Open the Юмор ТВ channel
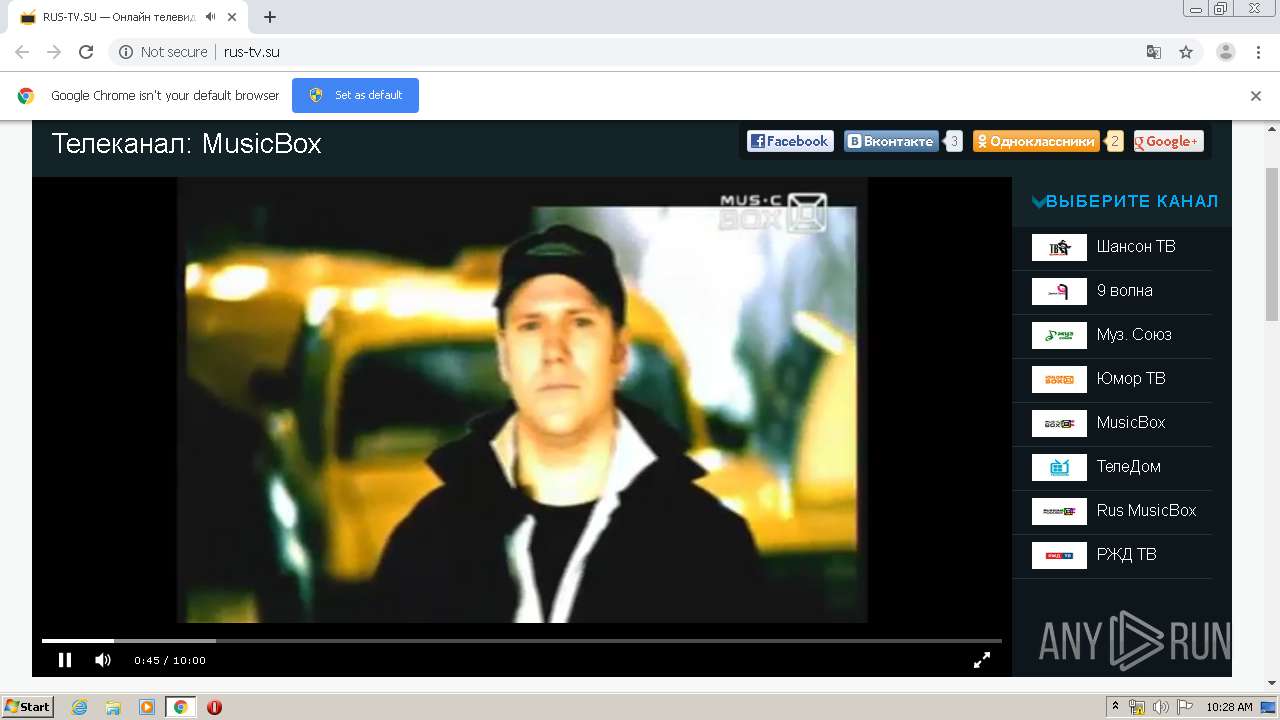This screenshot has height=720, width=1280. pyautogui.click(x=1131, y=379)
